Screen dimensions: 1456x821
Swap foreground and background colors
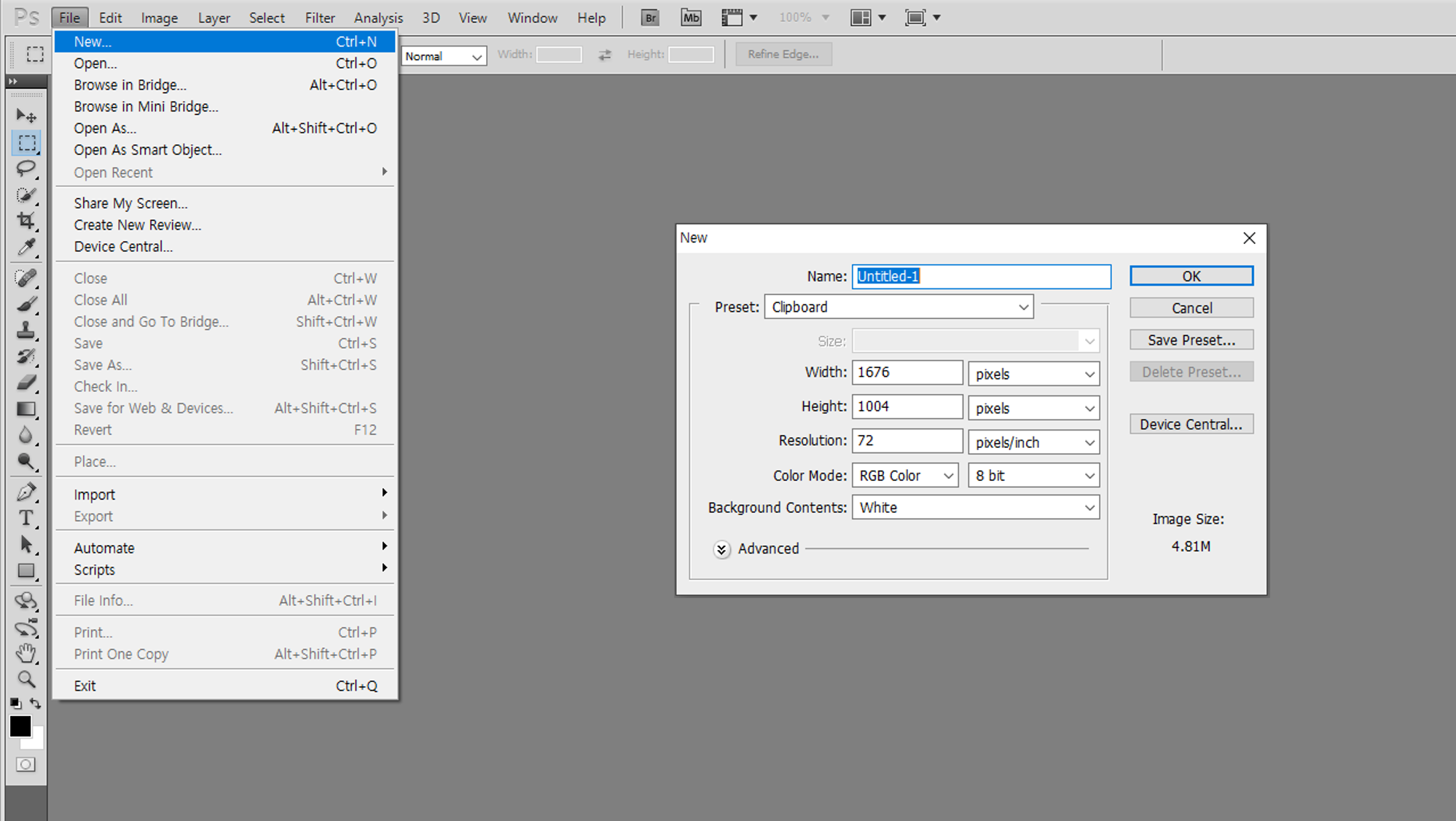pos(36,704)
